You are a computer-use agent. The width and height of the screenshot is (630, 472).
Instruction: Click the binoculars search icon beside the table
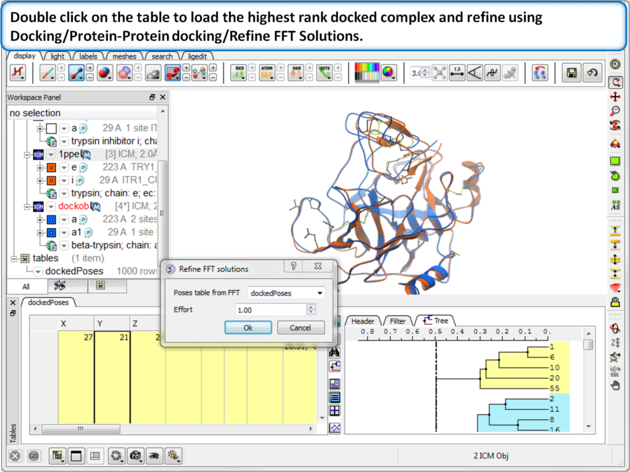click(335, 353)
